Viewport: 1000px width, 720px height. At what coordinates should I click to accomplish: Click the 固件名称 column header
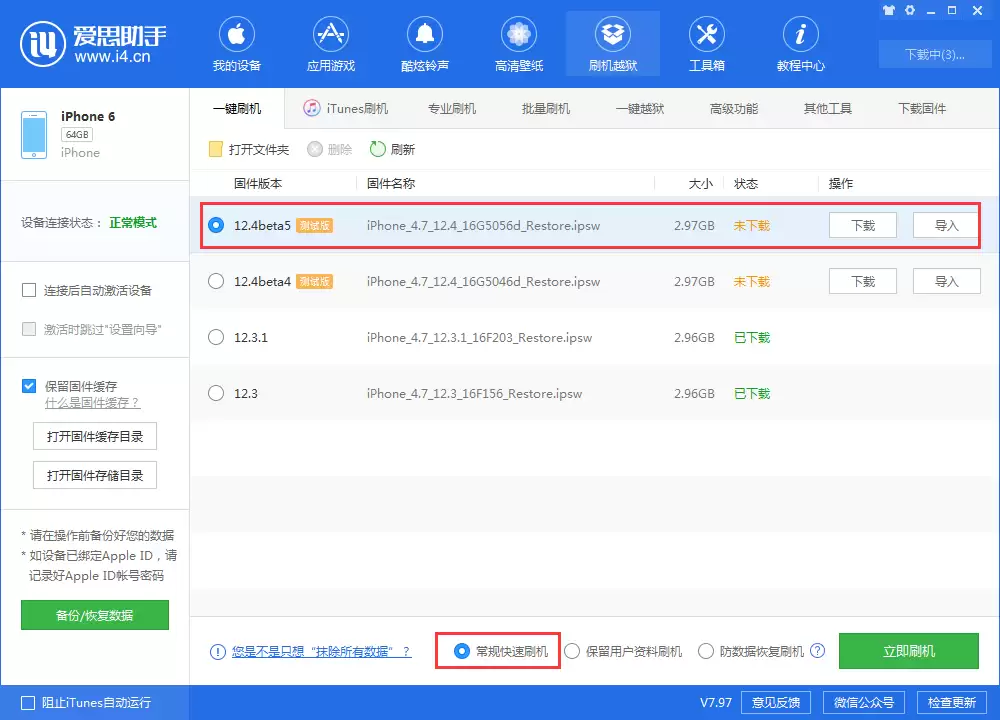[x=391, y=184]
